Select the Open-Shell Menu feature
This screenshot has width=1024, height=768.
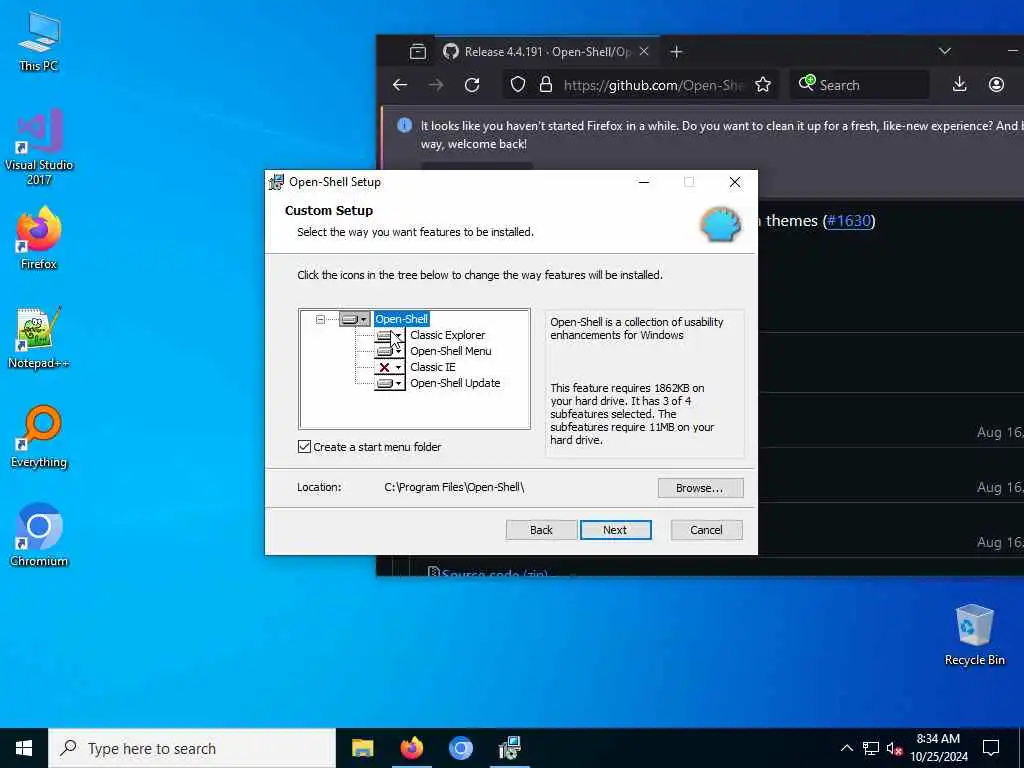[x=451, y=351]
